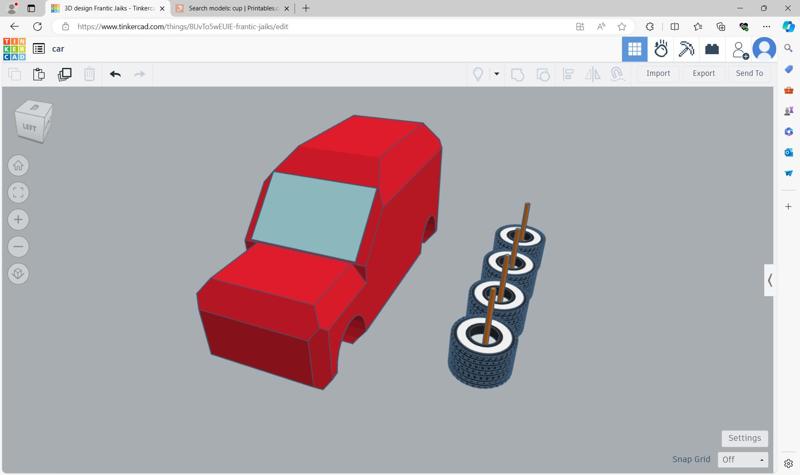Undo the last action
Image resolution: width=800 pixels, height=475 pixels.
tap(115, 74)
